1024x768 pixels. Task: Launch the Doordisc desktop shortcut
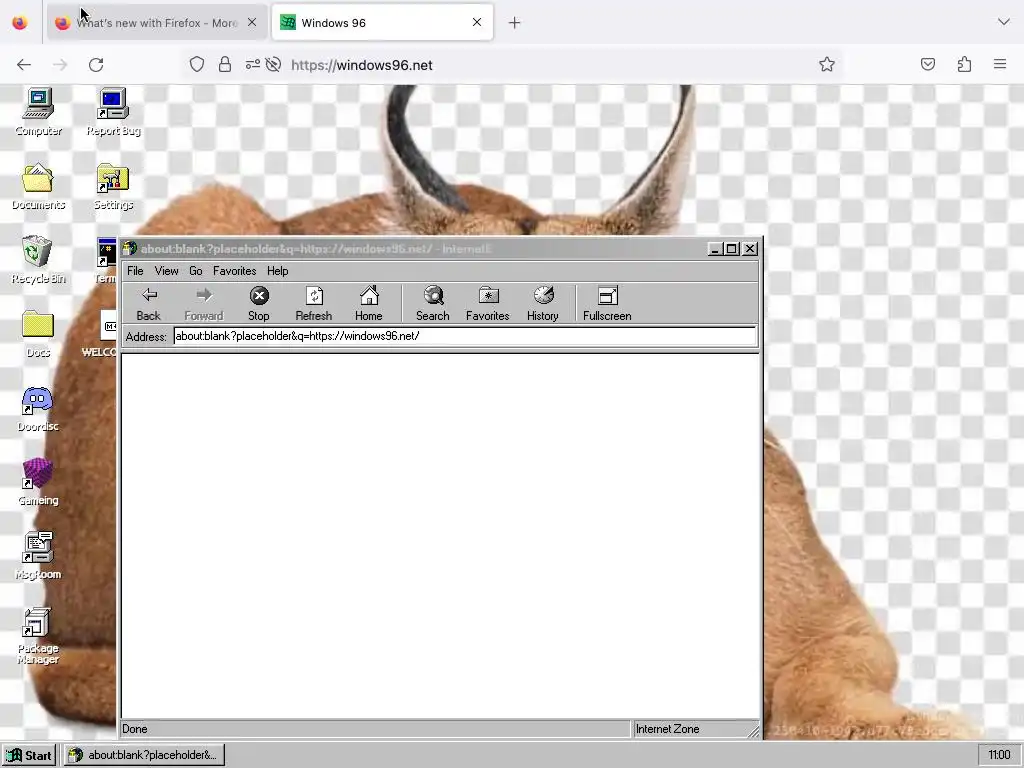pos(38,408)
